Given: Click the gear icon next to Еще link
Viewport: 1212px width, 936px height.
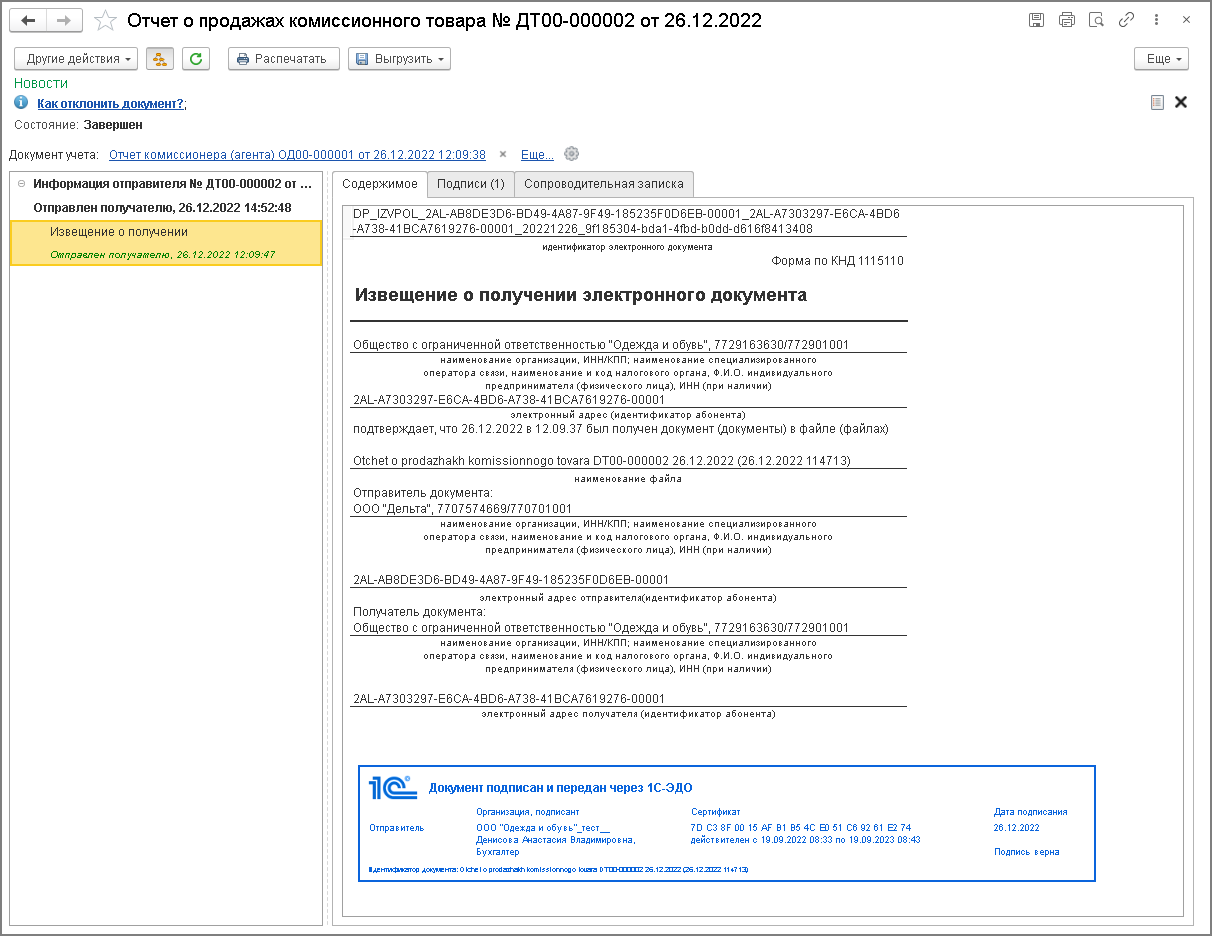Looking at the screenshot, I should pos(572,154).
